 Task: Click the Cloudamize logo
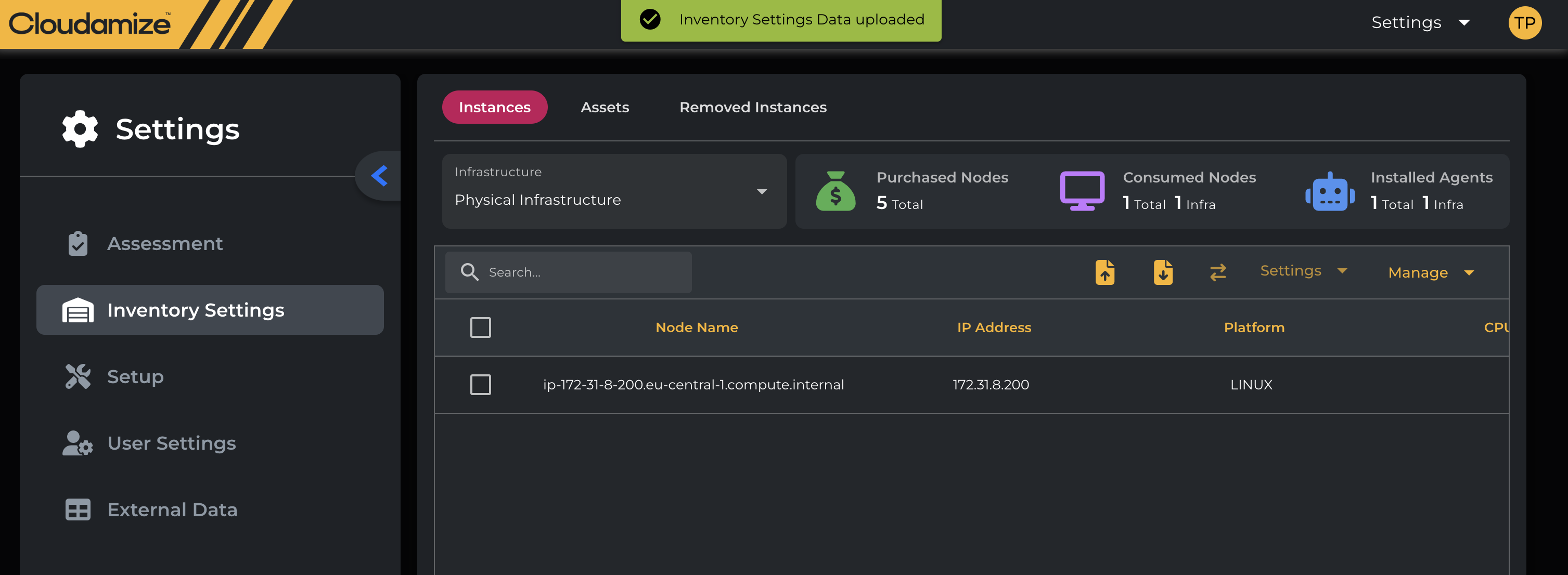point(89,24)
